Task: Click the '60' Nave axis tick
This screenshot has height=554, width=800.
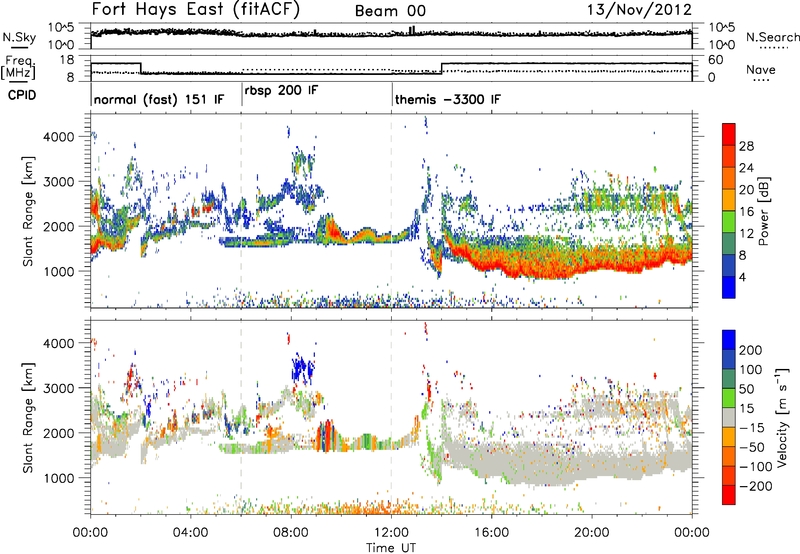Action: coord(716,60)
